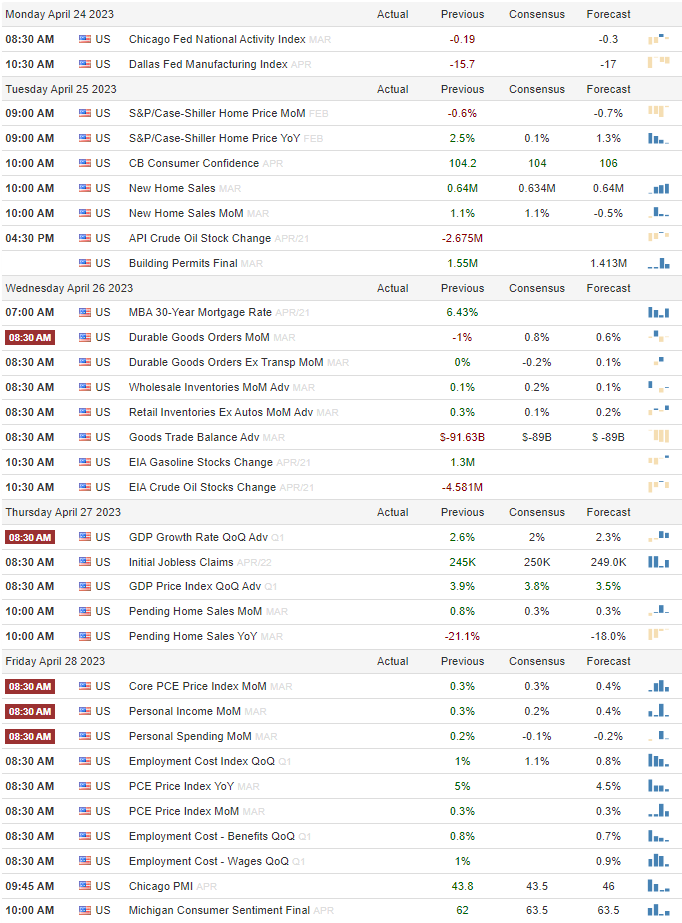Click the previous value -21.1% for Pending Home Sales YoY
The height and width of the screenshot is (923, 682).
(x=462, y=636)
